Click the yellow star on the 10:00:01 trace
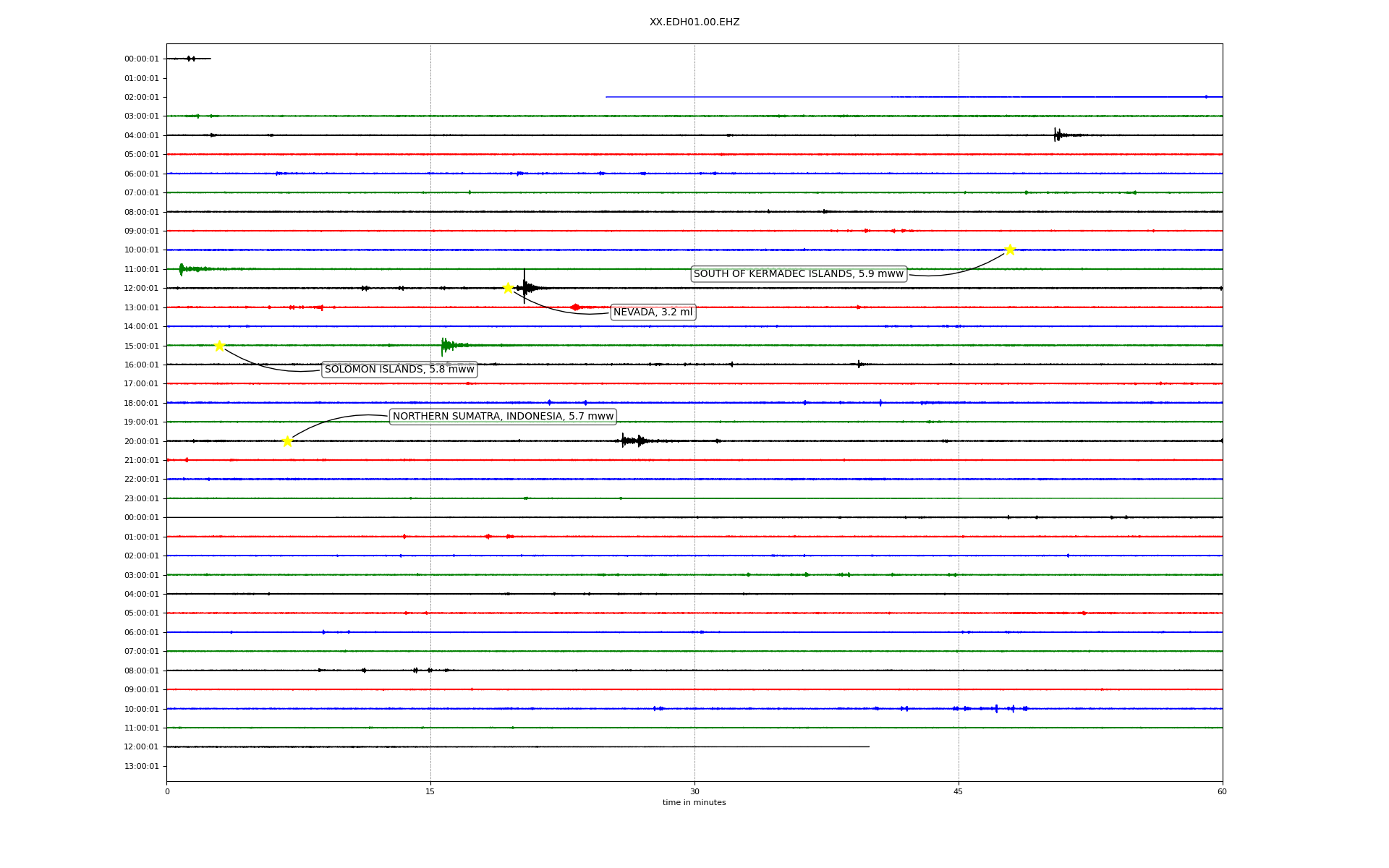 coord(1010,250)
